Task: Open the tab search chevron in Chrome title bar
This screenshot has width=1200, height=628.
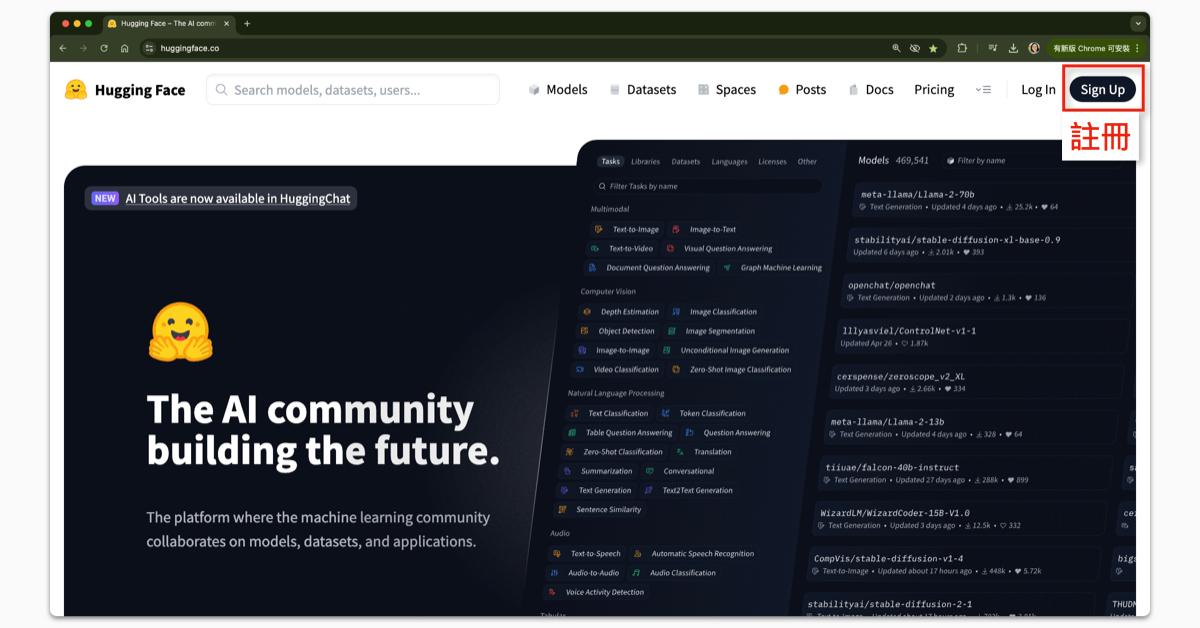Action: click(x=1138, y=23)
